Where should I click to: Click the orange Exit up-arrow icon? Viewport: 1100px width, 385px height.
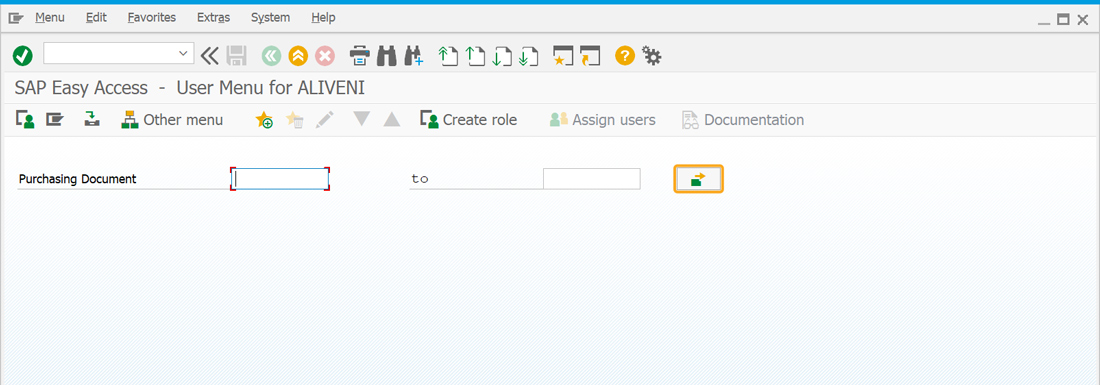[298, 55]
